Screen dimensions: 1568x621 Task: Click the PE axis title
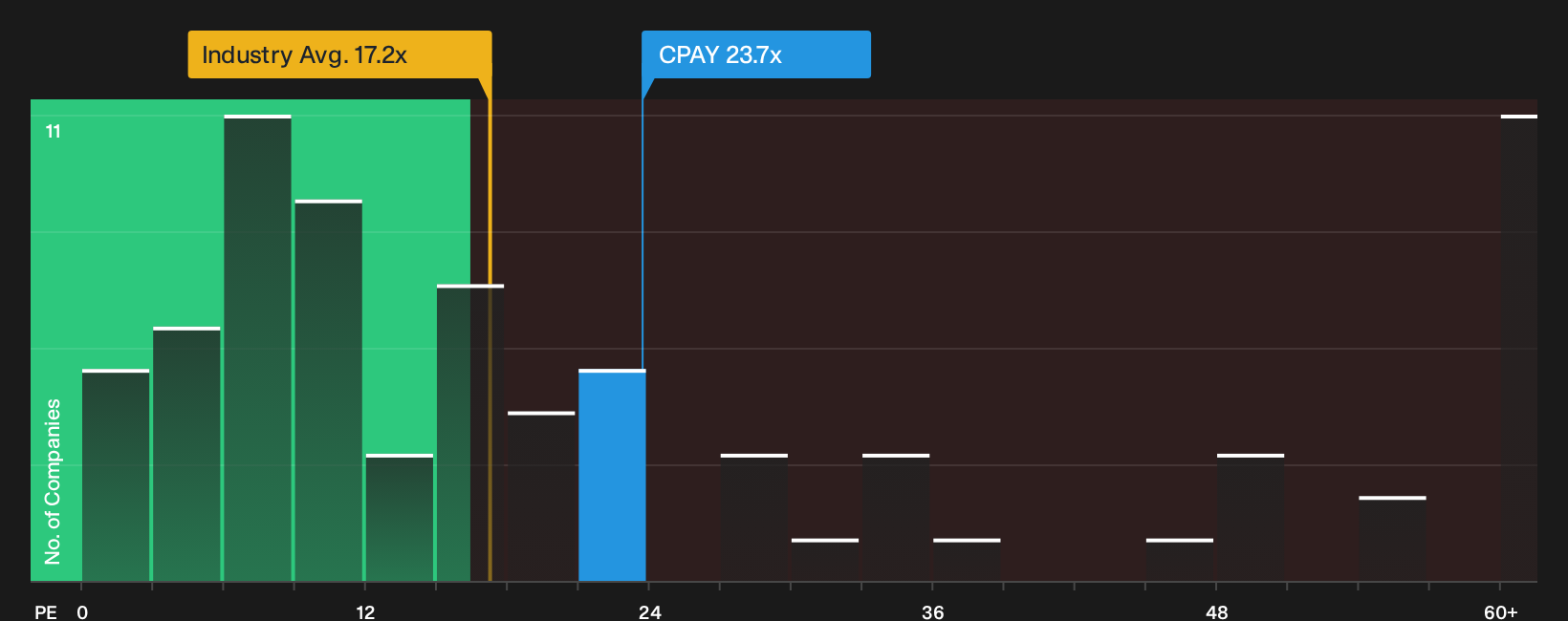(x=46, y=611)
